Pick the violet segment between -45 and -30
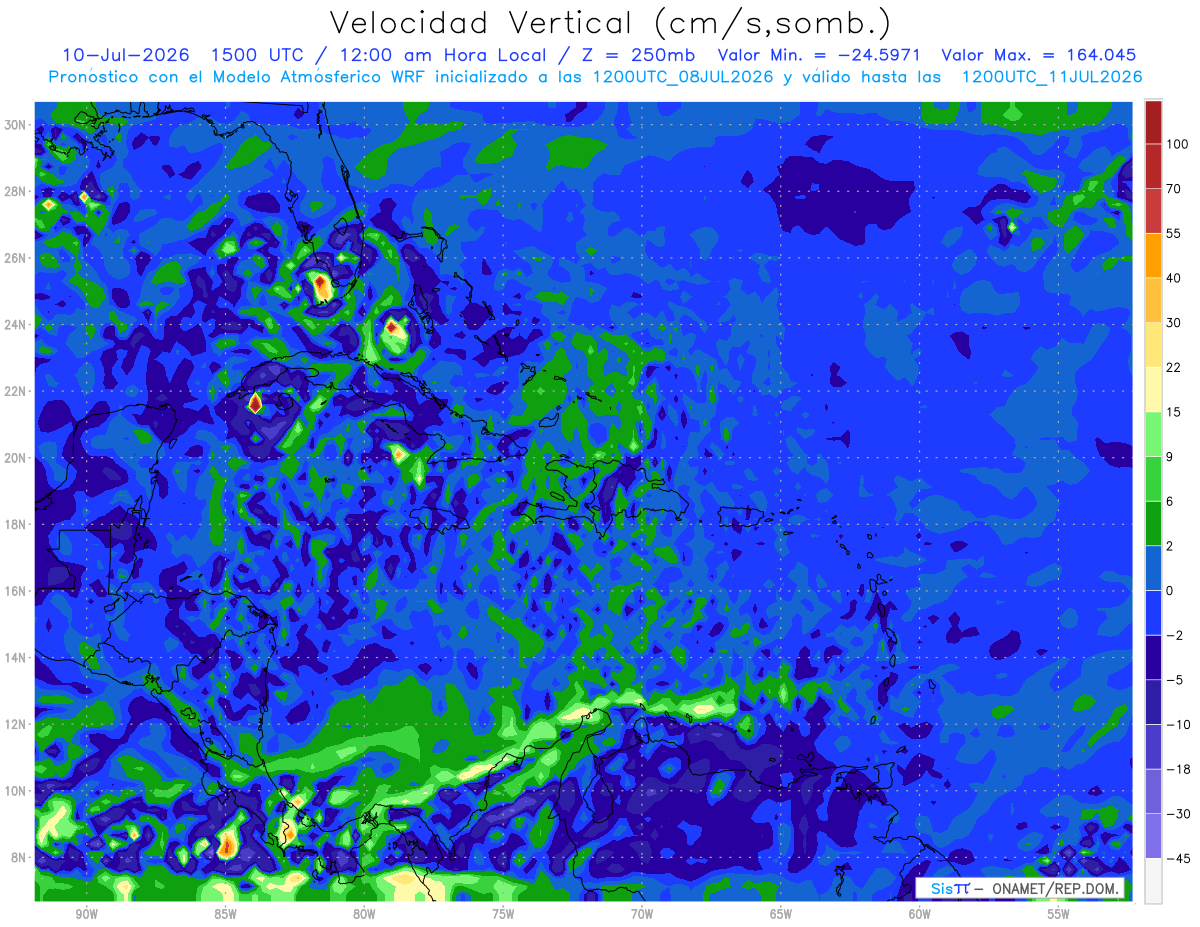 1153,836
